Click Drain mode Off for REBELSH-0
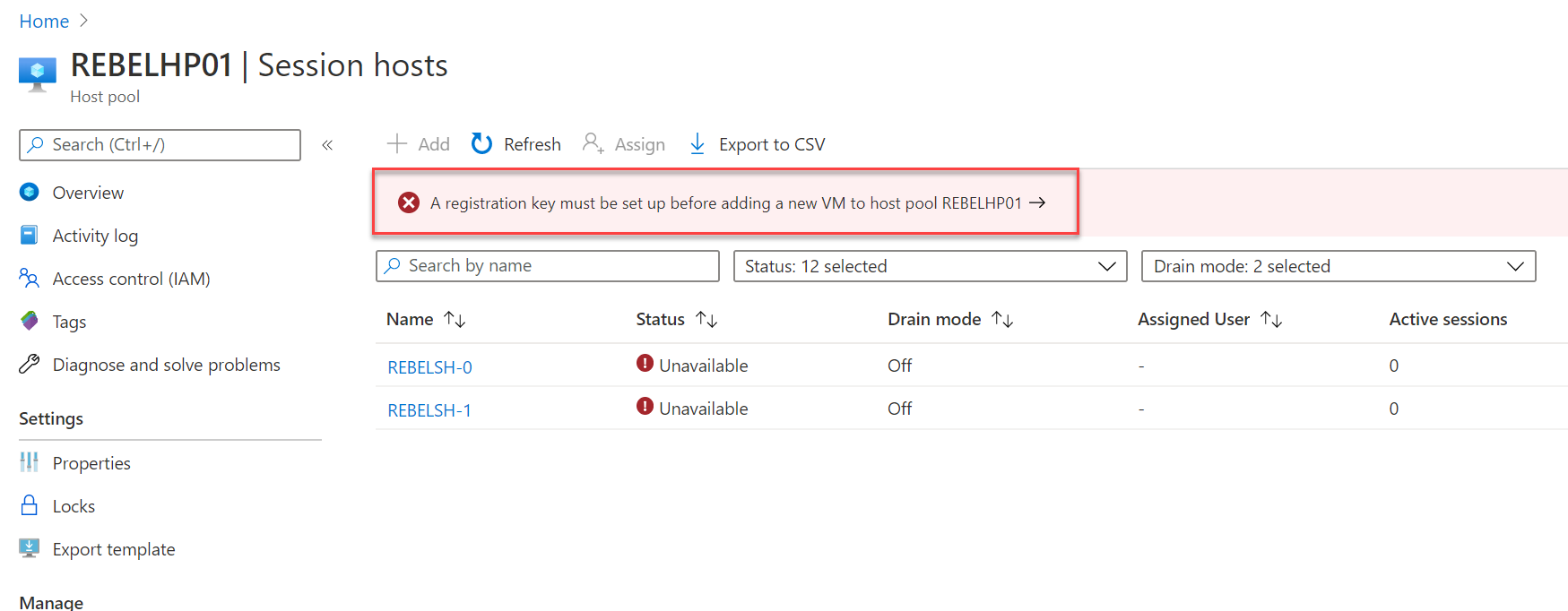 [x=899, y=366]
